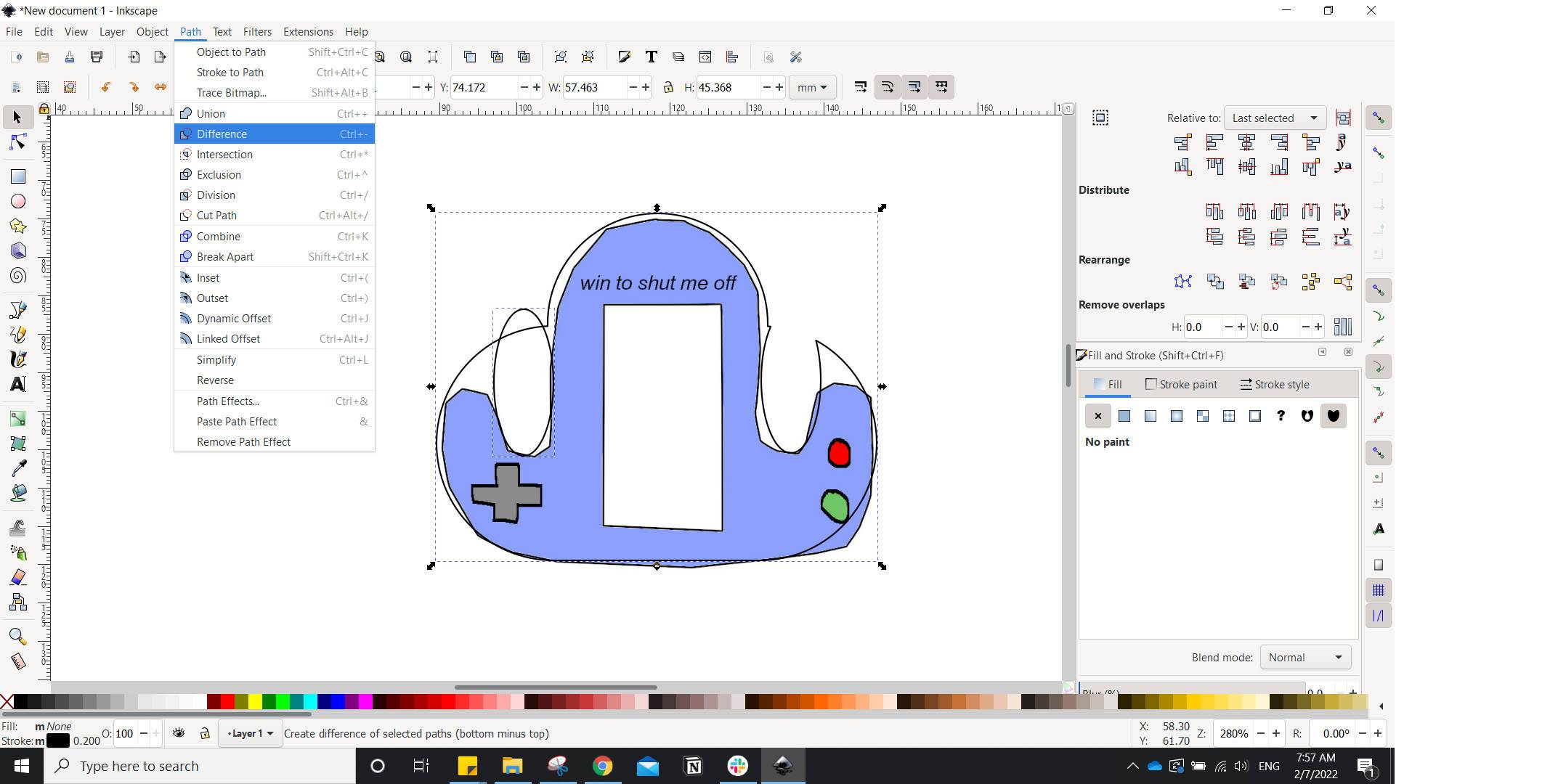Select the Text tool in toolbox

pos(18,384)
